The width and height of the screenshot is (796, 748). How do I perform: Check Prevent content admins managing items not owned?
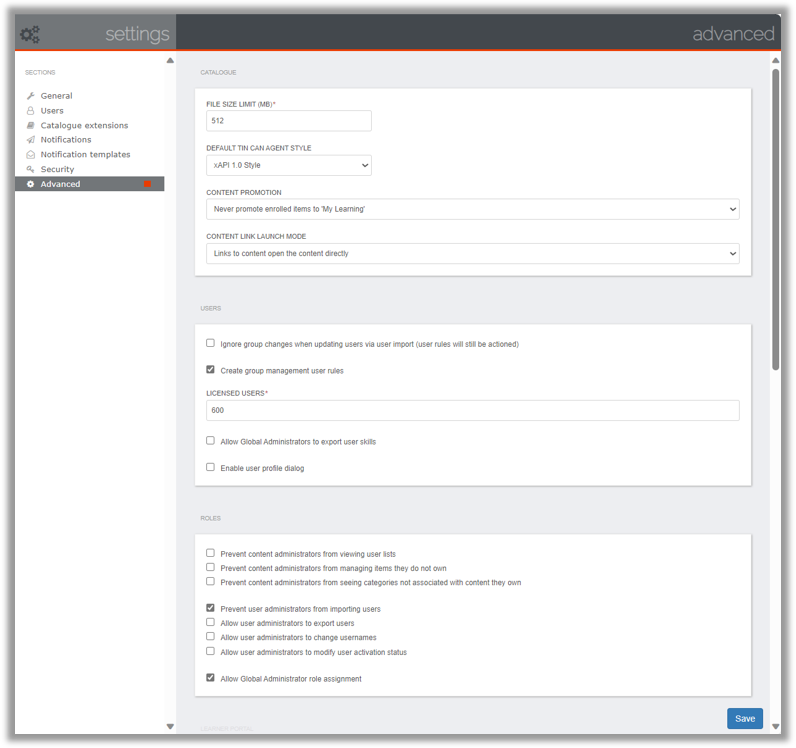click(x=210, y=567)
